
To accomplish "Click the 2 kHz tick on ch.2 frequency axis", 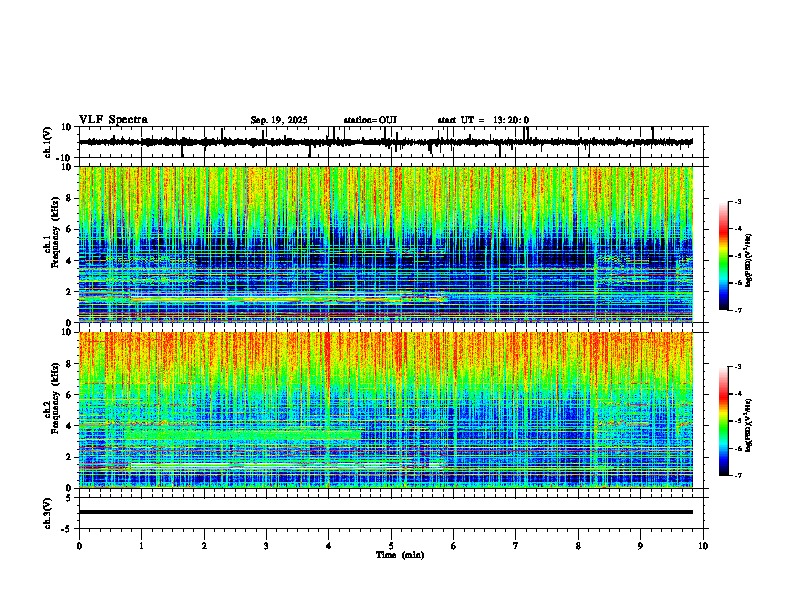I will (x=70, y=457).
